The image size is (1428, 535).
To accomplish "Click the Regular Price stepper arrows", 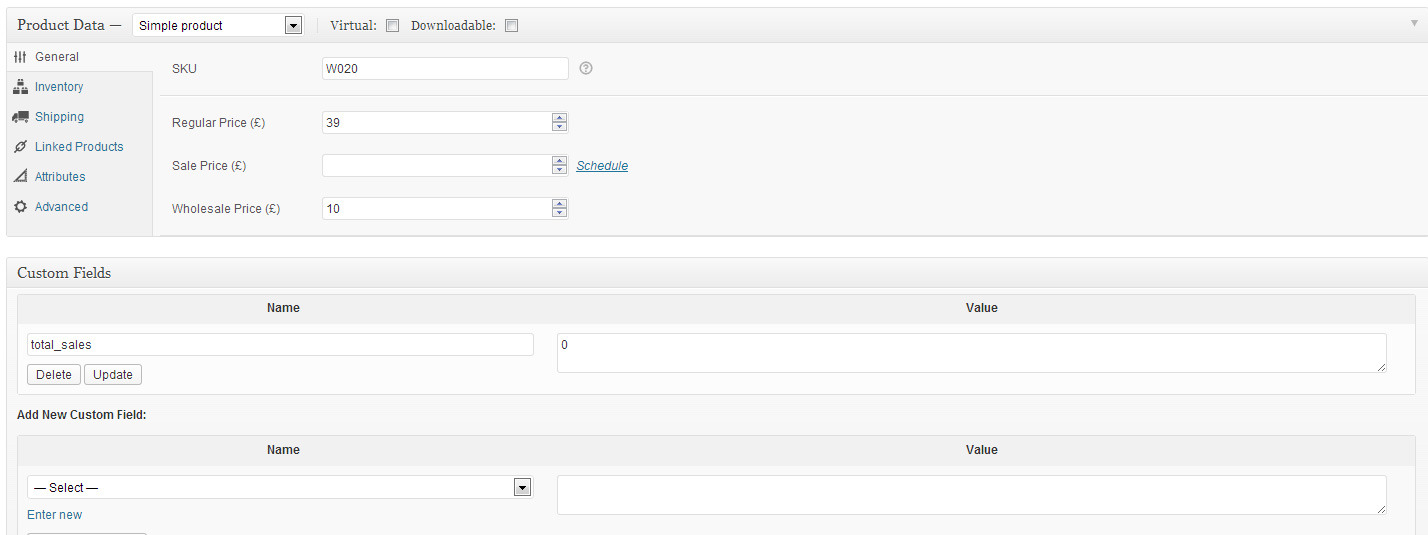I will 559,122.
